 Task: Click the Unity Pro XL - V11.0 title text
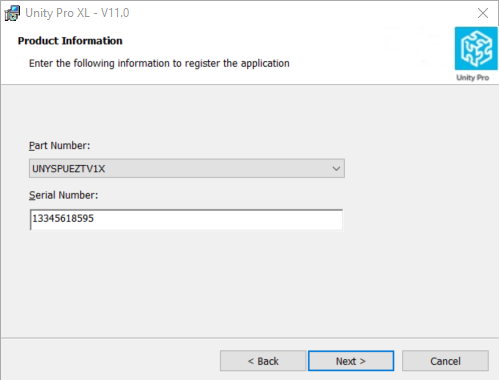[x=77, y=13]
